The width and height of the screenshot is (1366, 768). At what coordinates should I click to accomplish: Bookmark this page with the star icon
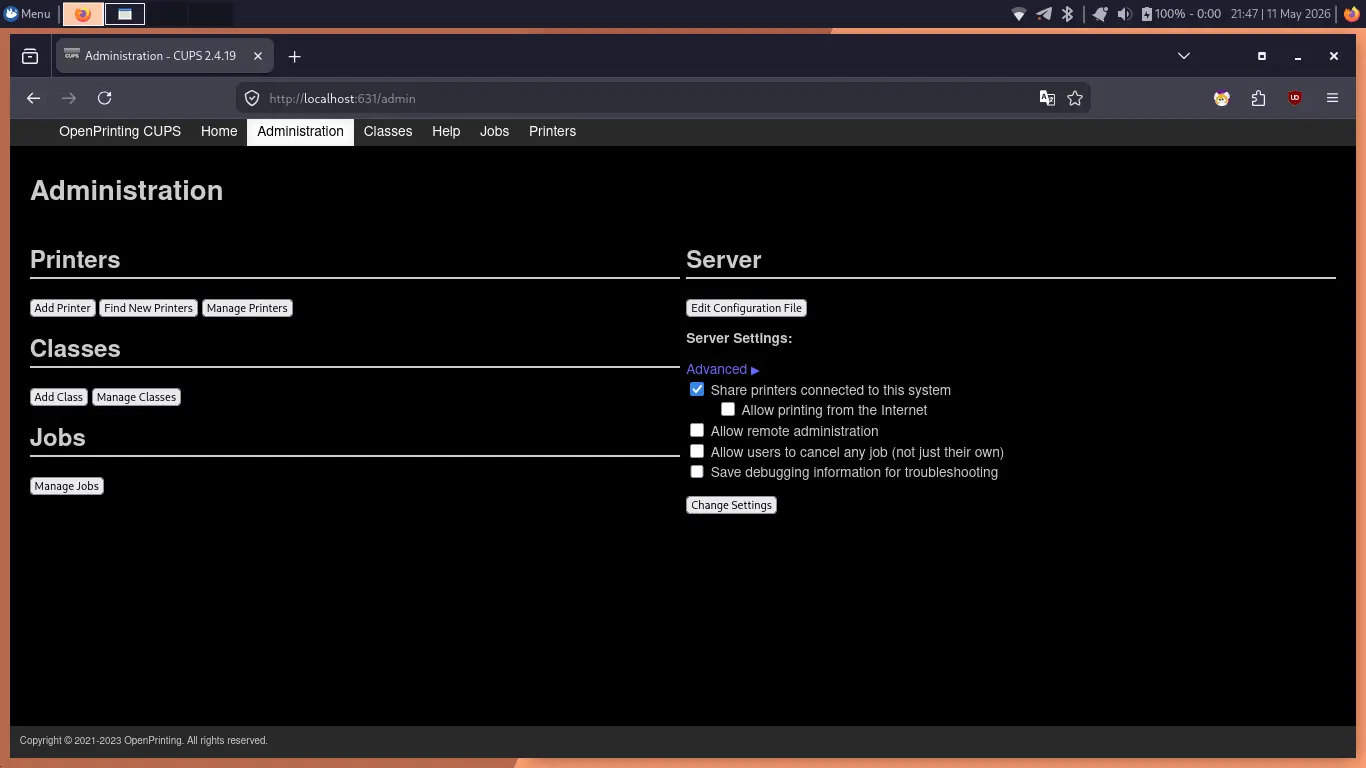[x=1075, y=98]
